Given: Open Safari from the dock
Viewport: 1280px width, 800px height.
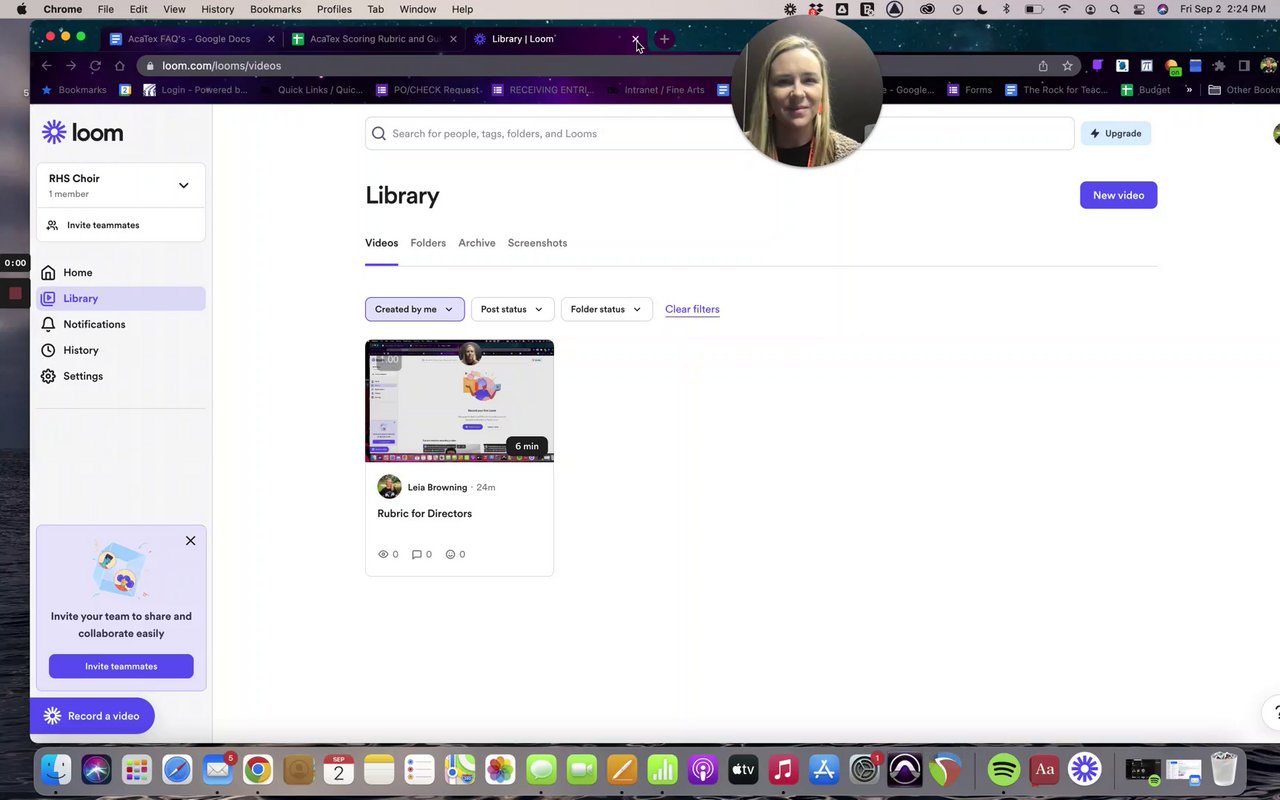Looking at the screenshot, I should pyautogui.click(x=177, y=770).
